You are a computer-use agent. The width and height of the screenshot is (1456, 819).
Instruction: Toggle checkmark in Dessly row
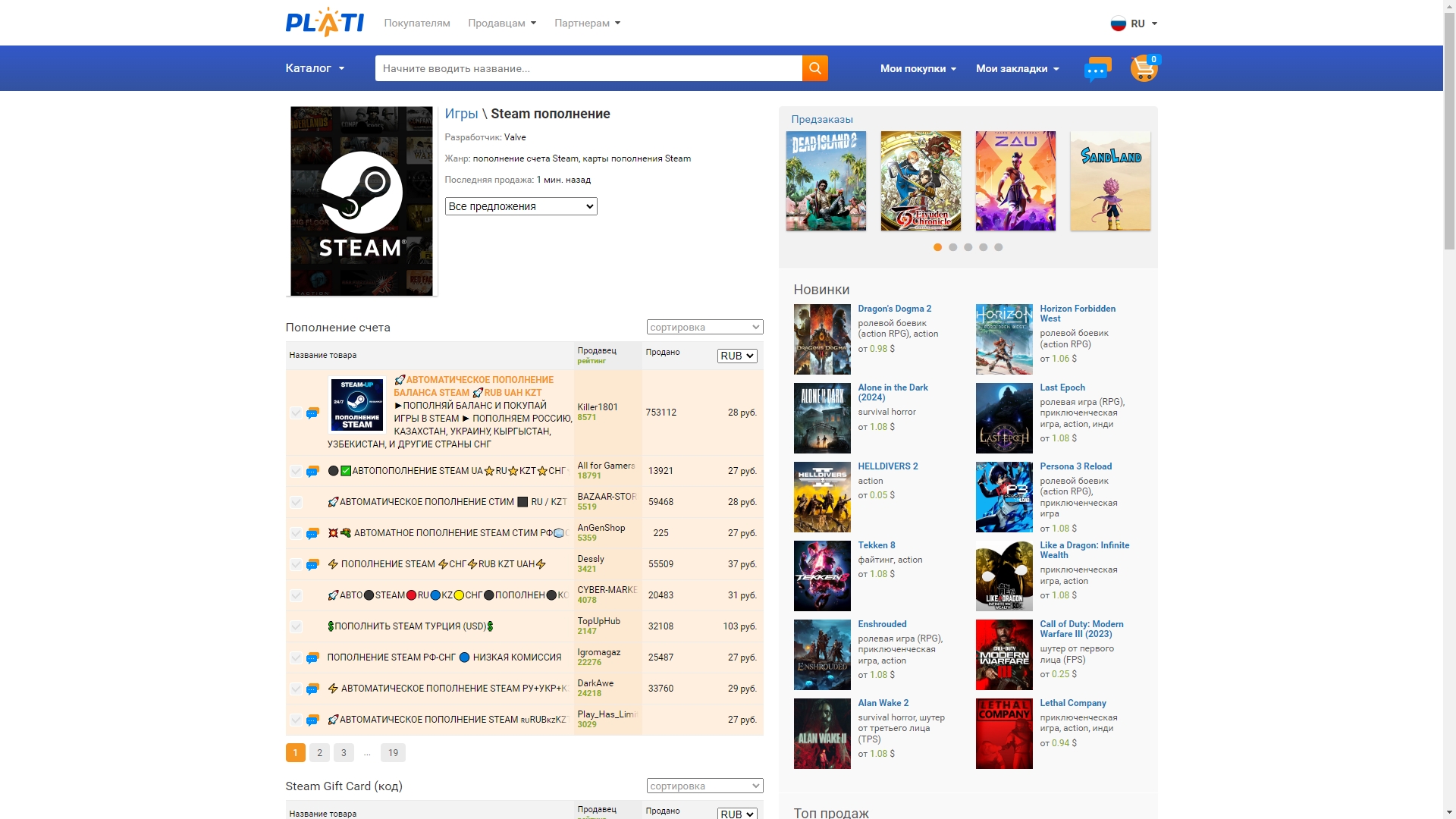(296, 565)
